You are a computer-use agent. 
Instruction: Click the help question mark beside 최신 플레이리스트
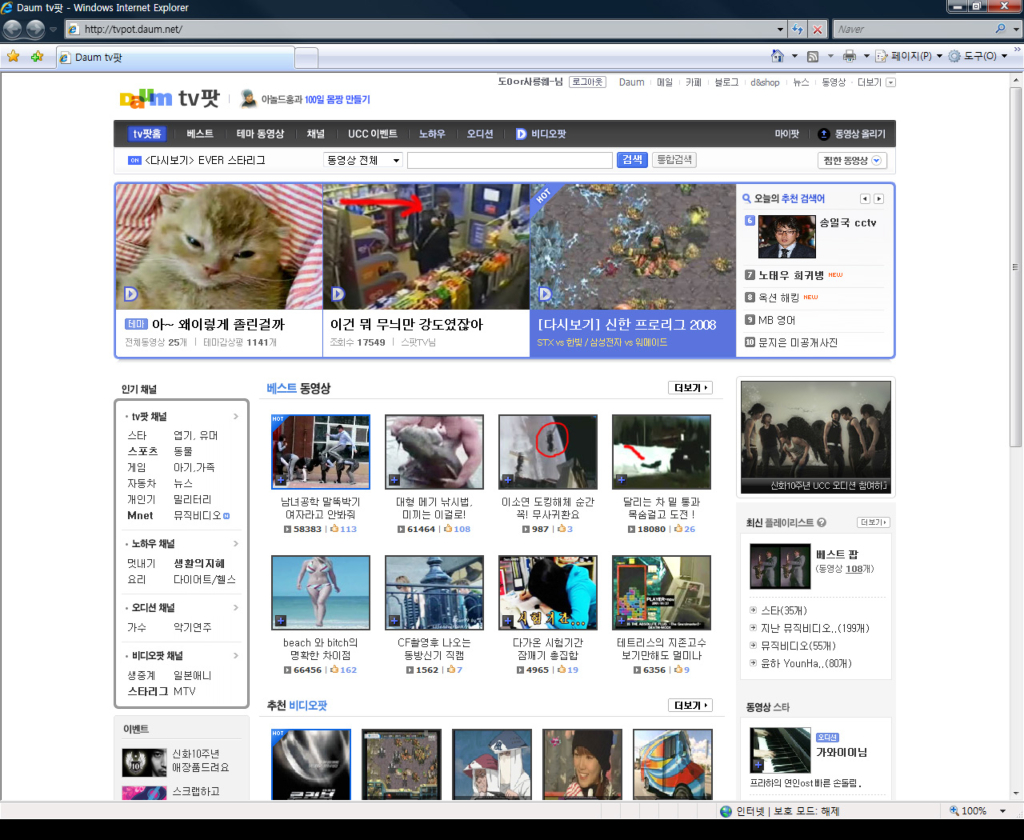pyautogui.click(x=822, y=523)
